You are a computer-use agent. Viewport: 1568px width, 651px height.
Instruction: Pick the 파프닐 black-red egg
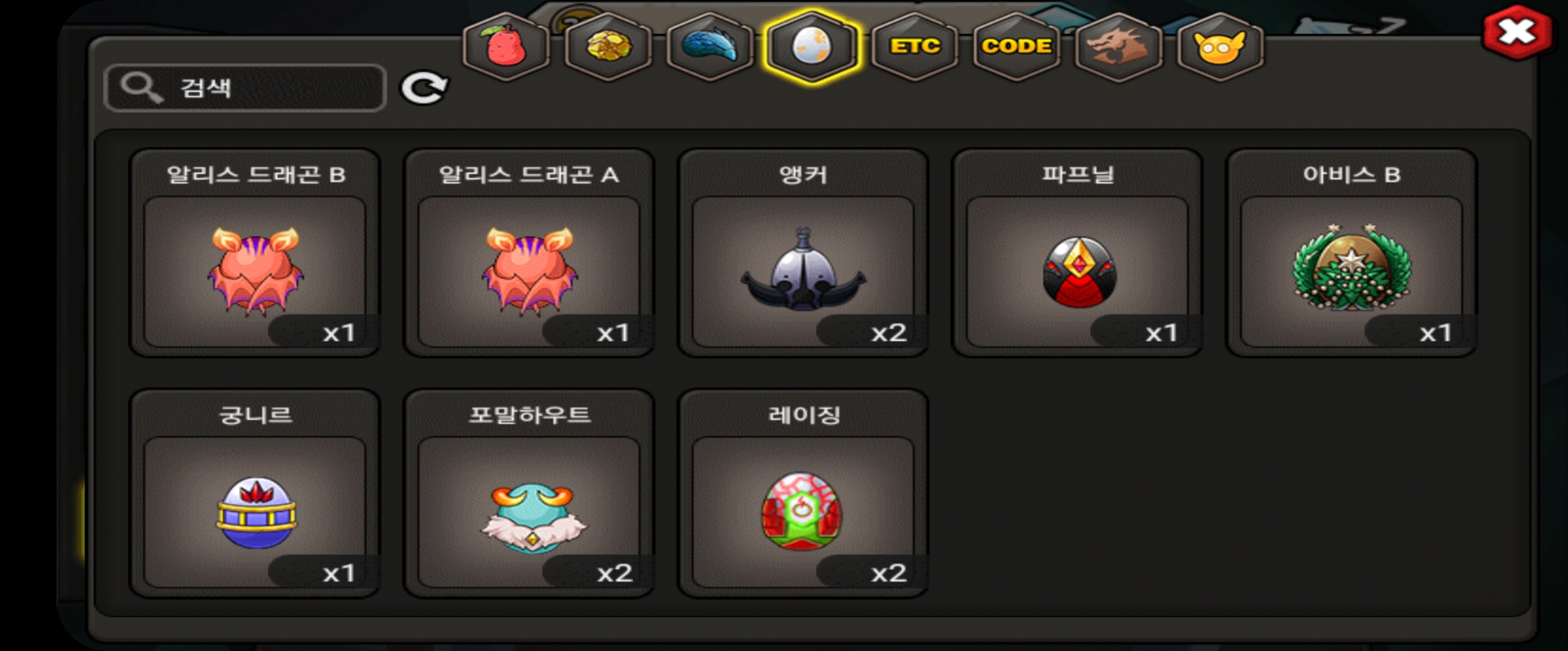[1077, 253]
